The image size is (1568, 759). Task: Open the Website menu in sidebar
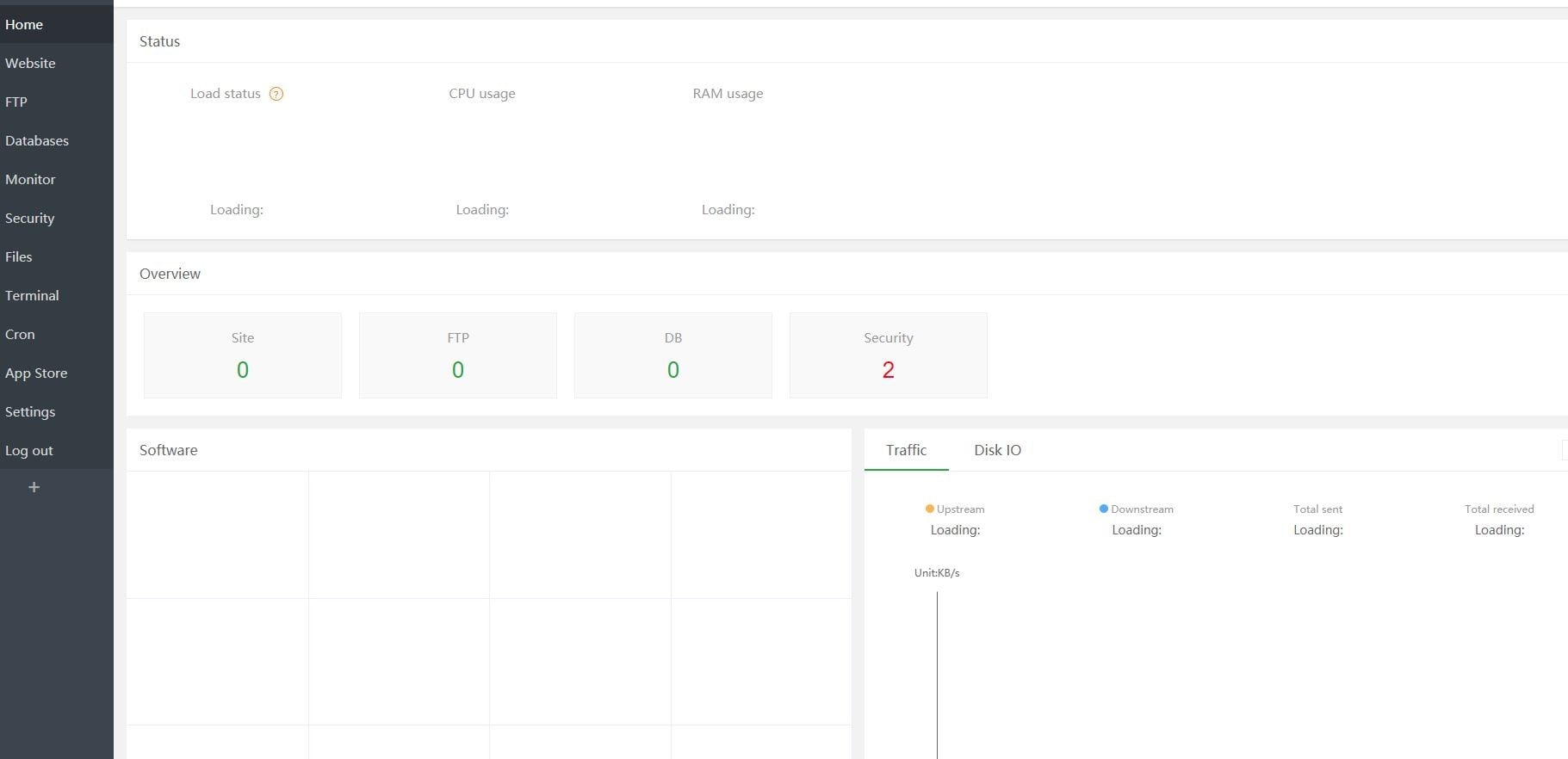click(30, 63)
